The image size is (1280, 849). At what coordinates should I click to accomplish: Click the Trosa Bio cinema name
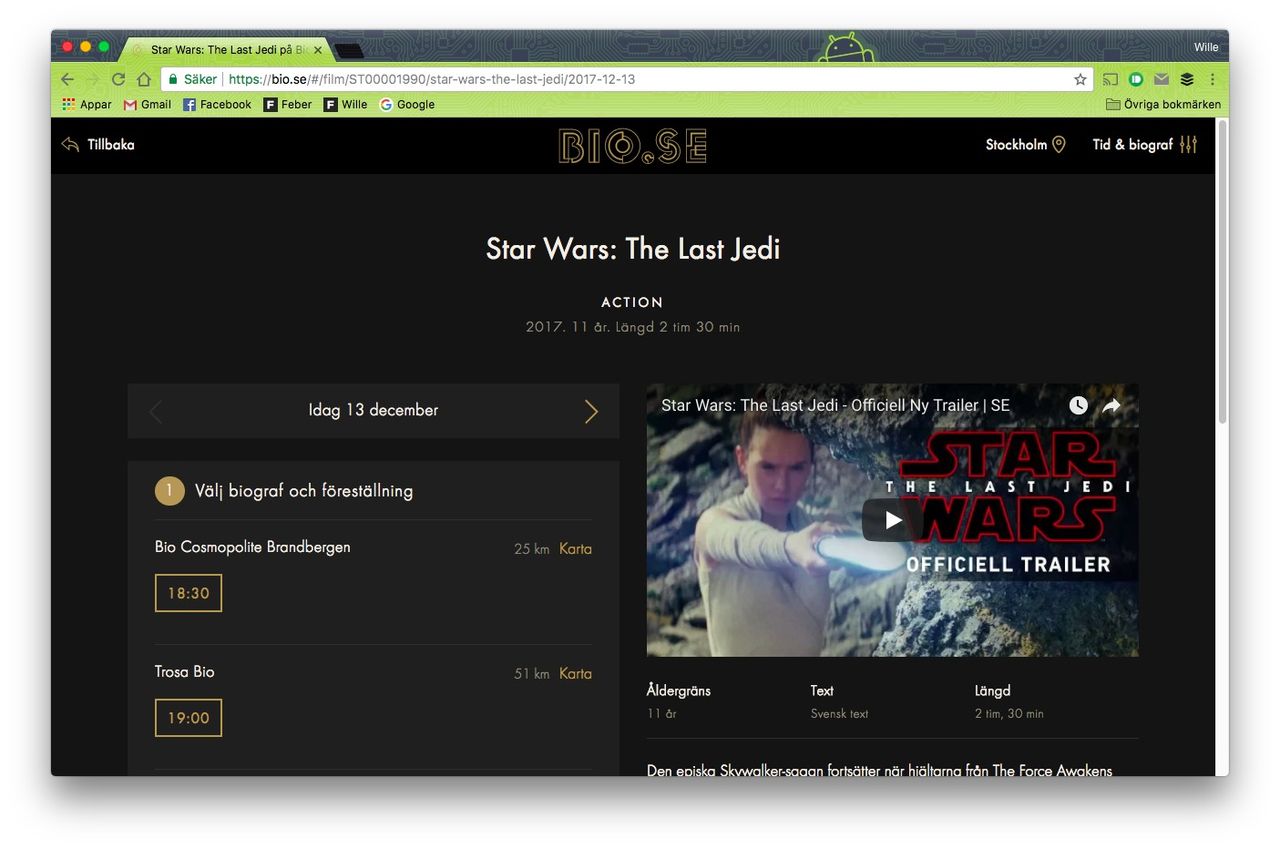point(185,672)
